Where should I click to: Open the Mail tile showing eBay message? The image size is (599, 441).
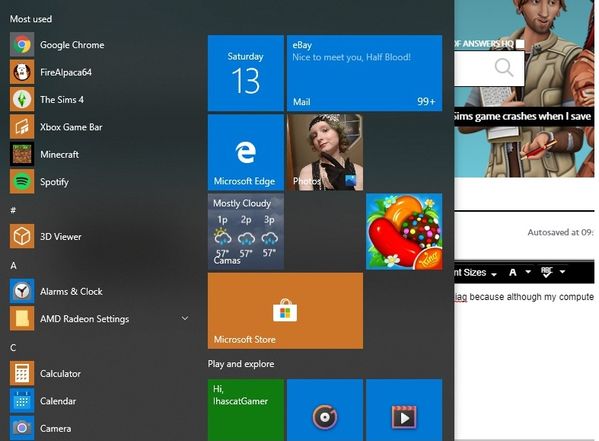[x=364, y=73]
